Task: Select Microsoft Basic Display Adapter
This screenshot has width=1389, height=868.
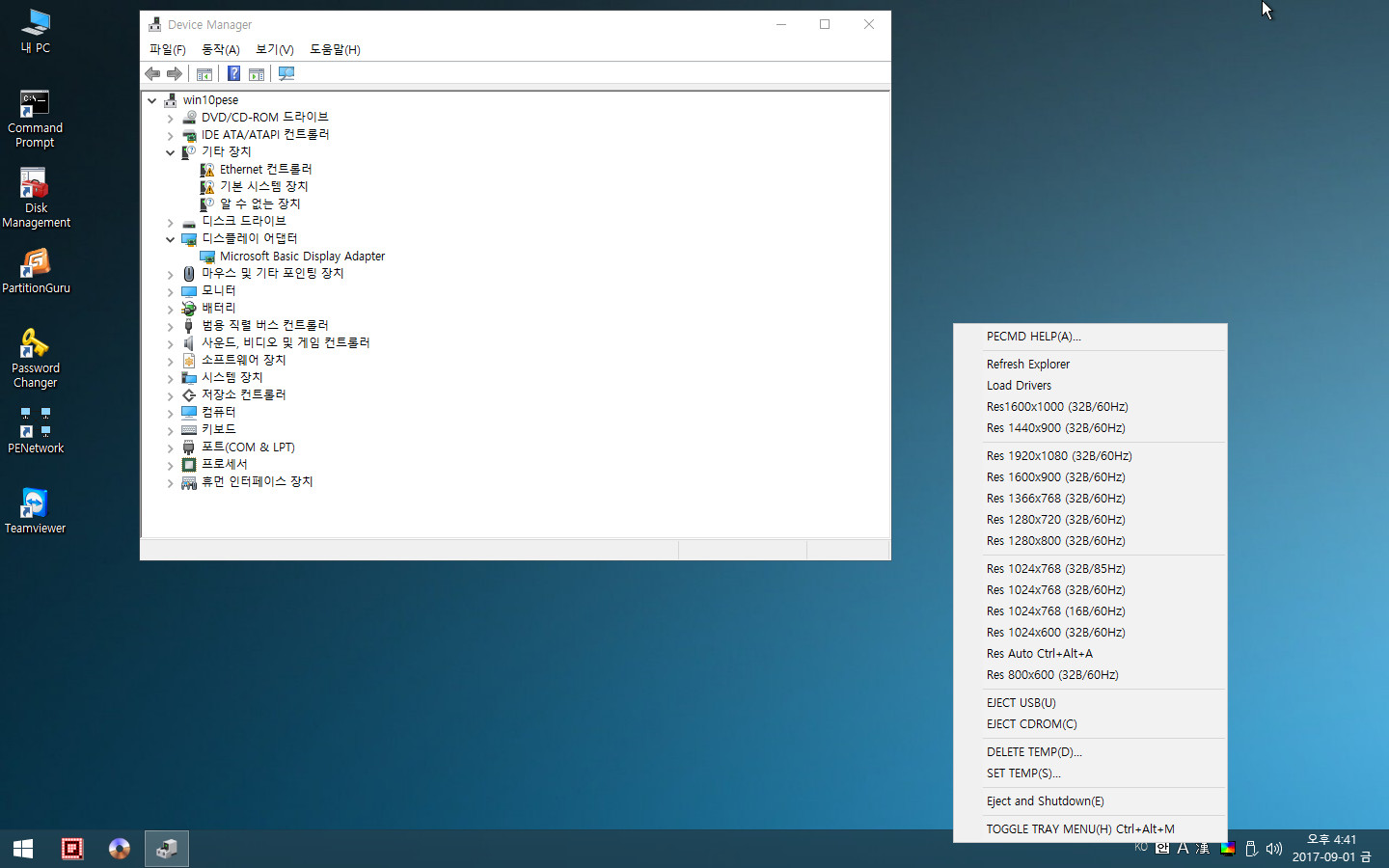Action: pos(302,257)
